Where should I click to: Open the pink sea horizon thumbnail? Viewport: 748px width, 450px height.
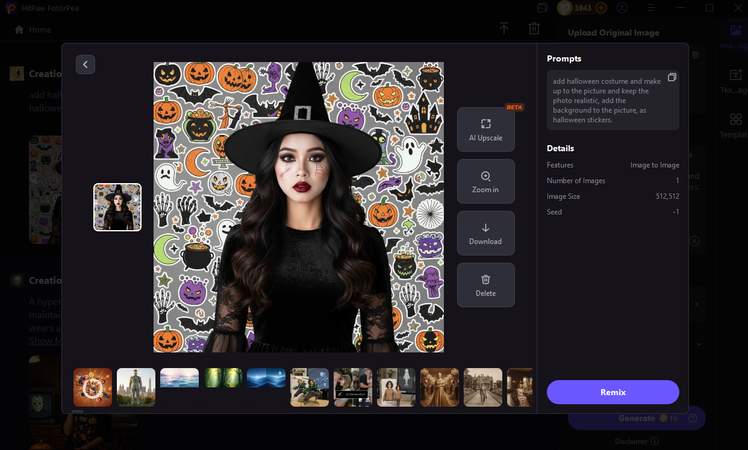pyautogui.click(x=179, y=377)
